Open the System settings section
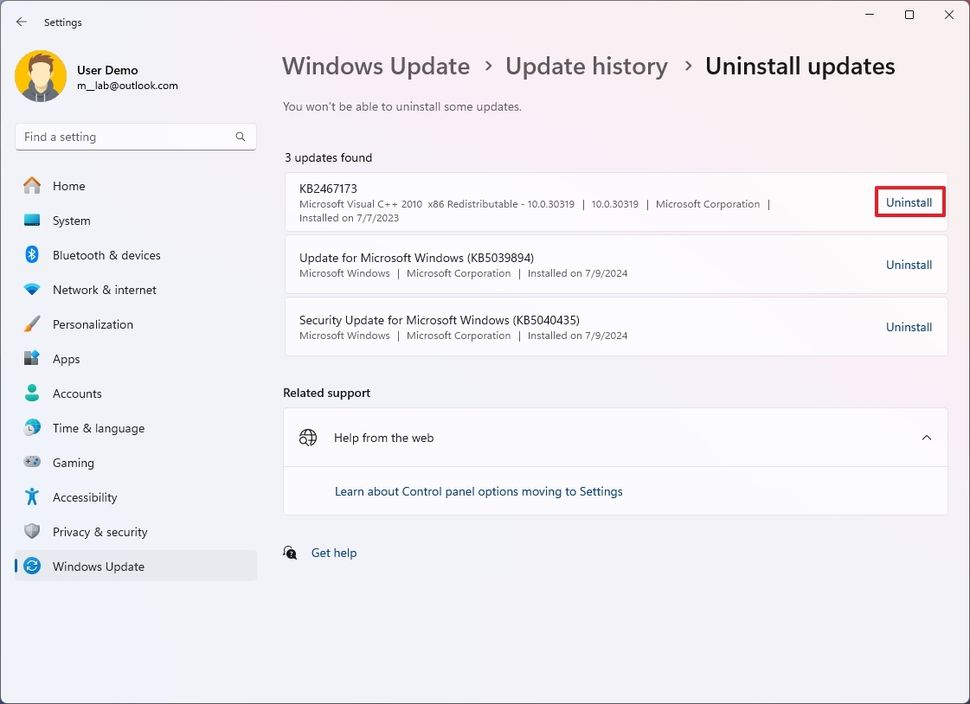The width and height of the screenshot is (970, 704). click(x=68, y=220)
